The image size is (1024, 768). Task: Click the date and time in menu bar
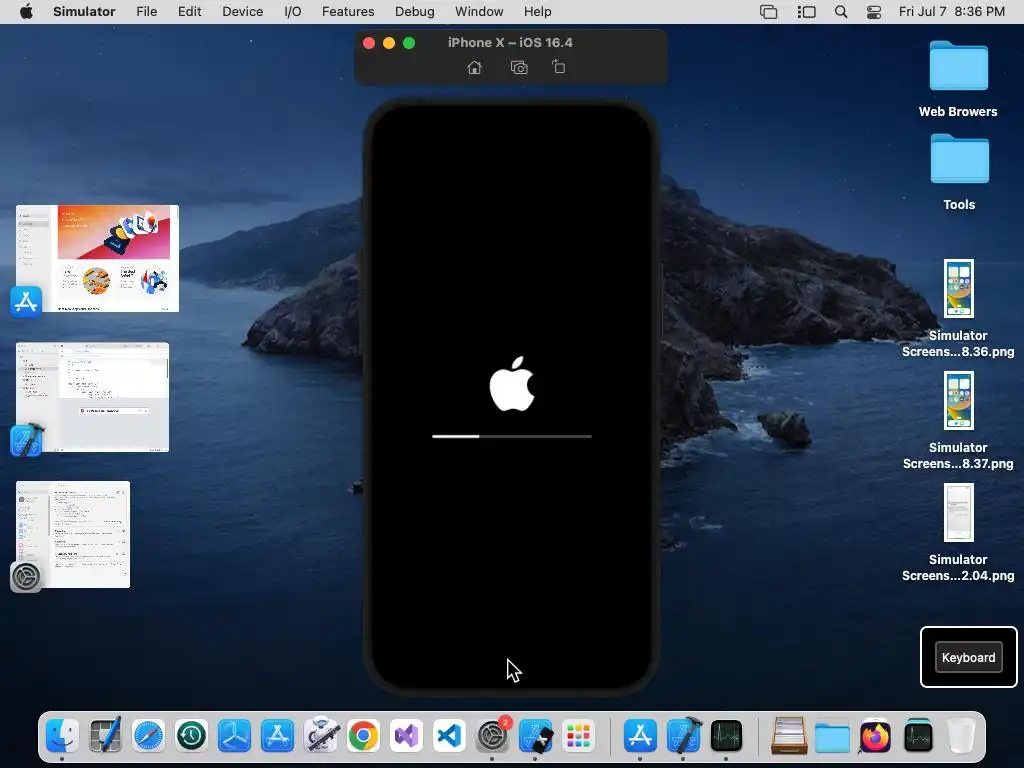pyautogui.click(x=952, y=12)
